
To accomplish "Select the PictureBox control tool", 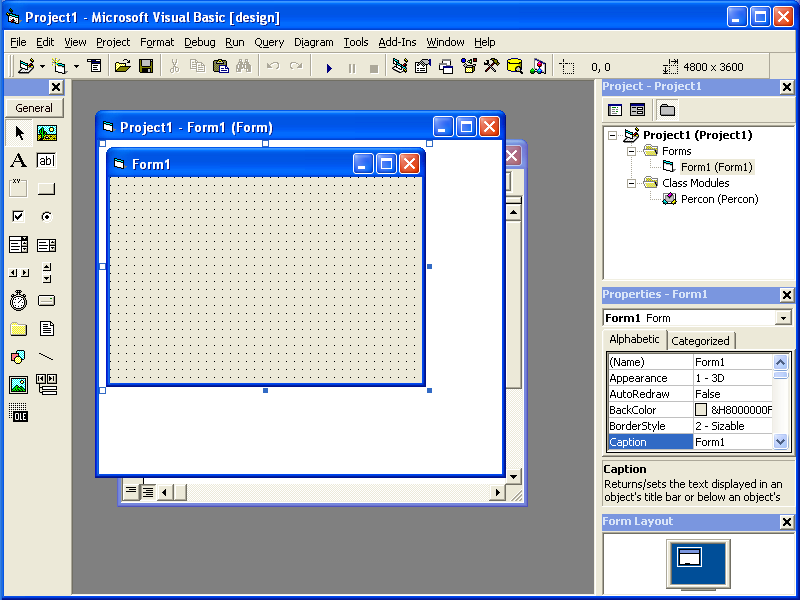I will pos(46,133).
